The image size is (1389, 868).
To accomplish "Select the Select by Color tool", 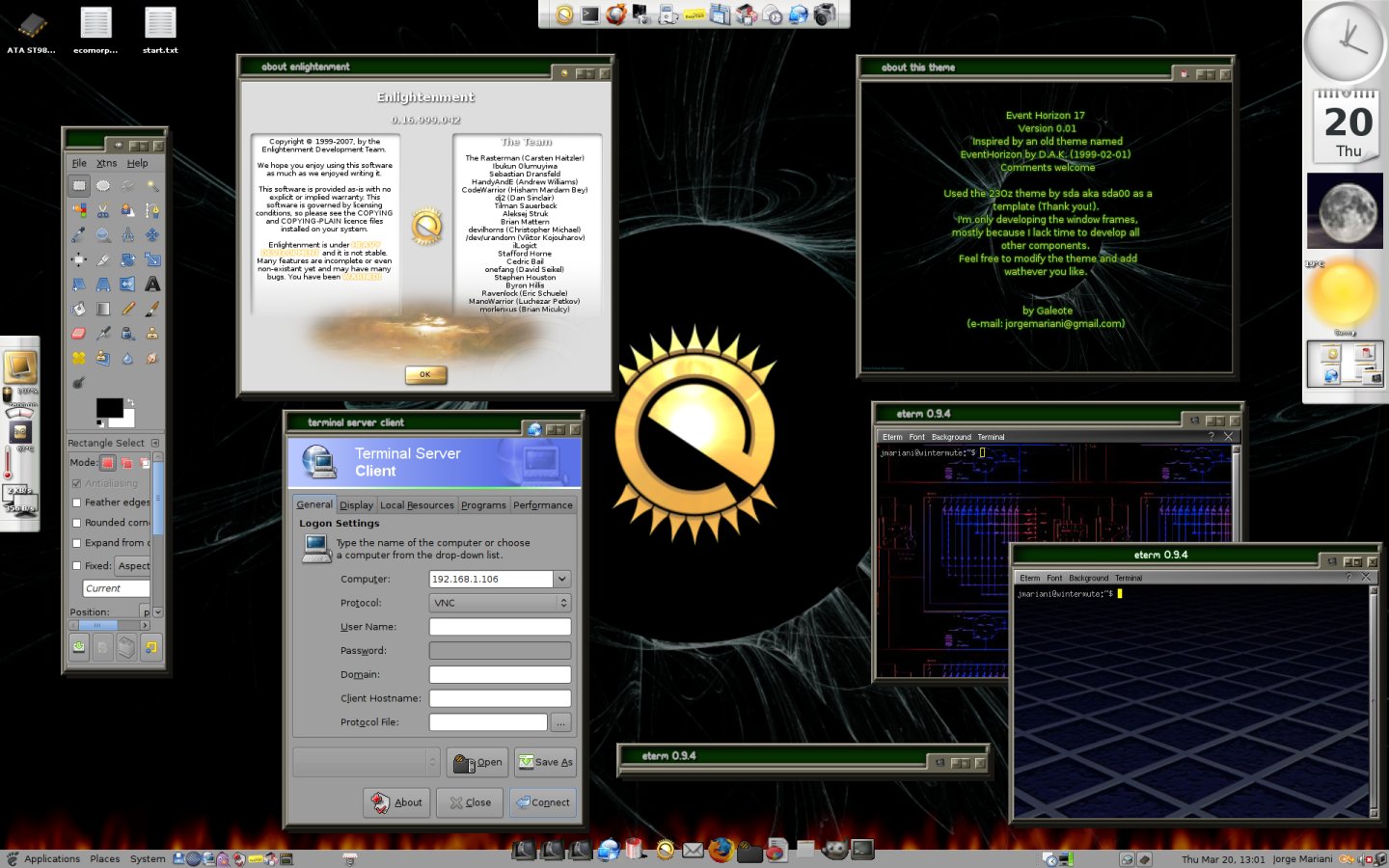I will tap(79, 209).
